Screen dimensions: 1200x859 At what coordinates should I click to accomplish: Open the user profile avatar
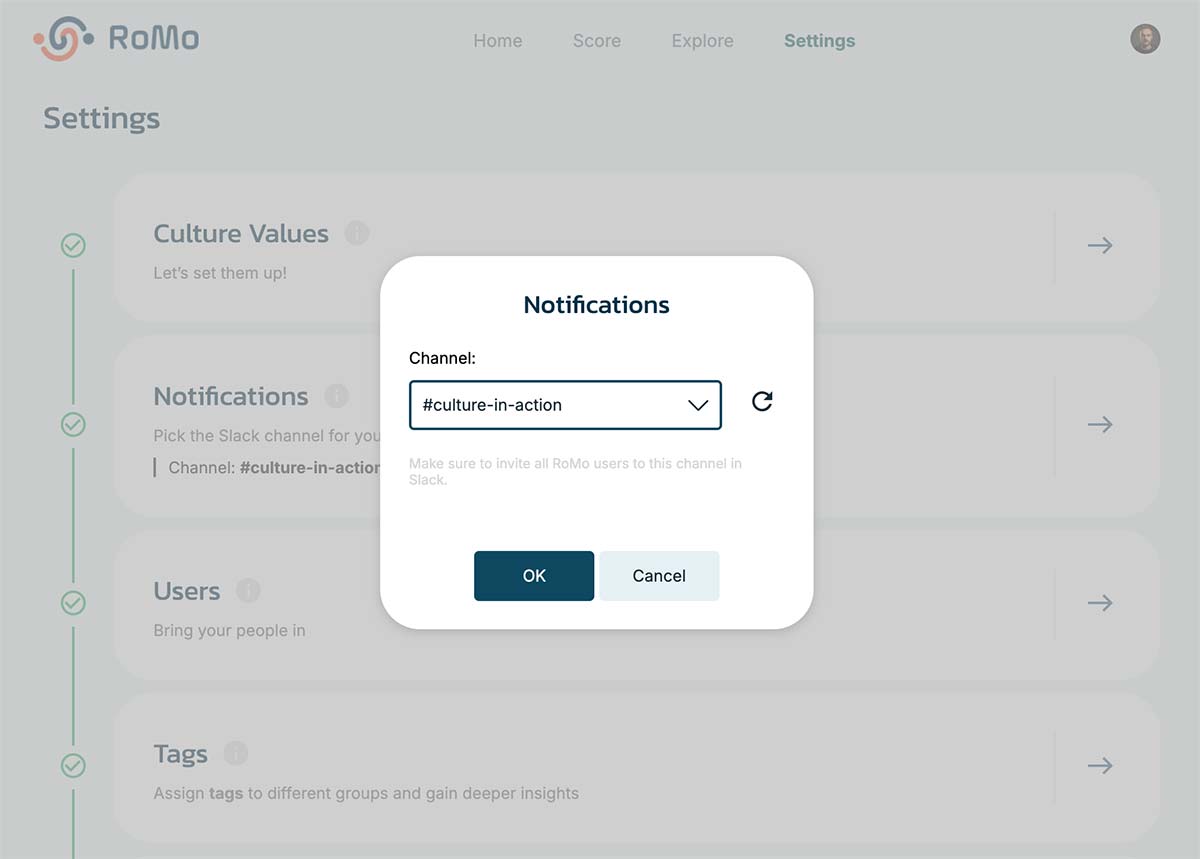(x=1145, y=39)
